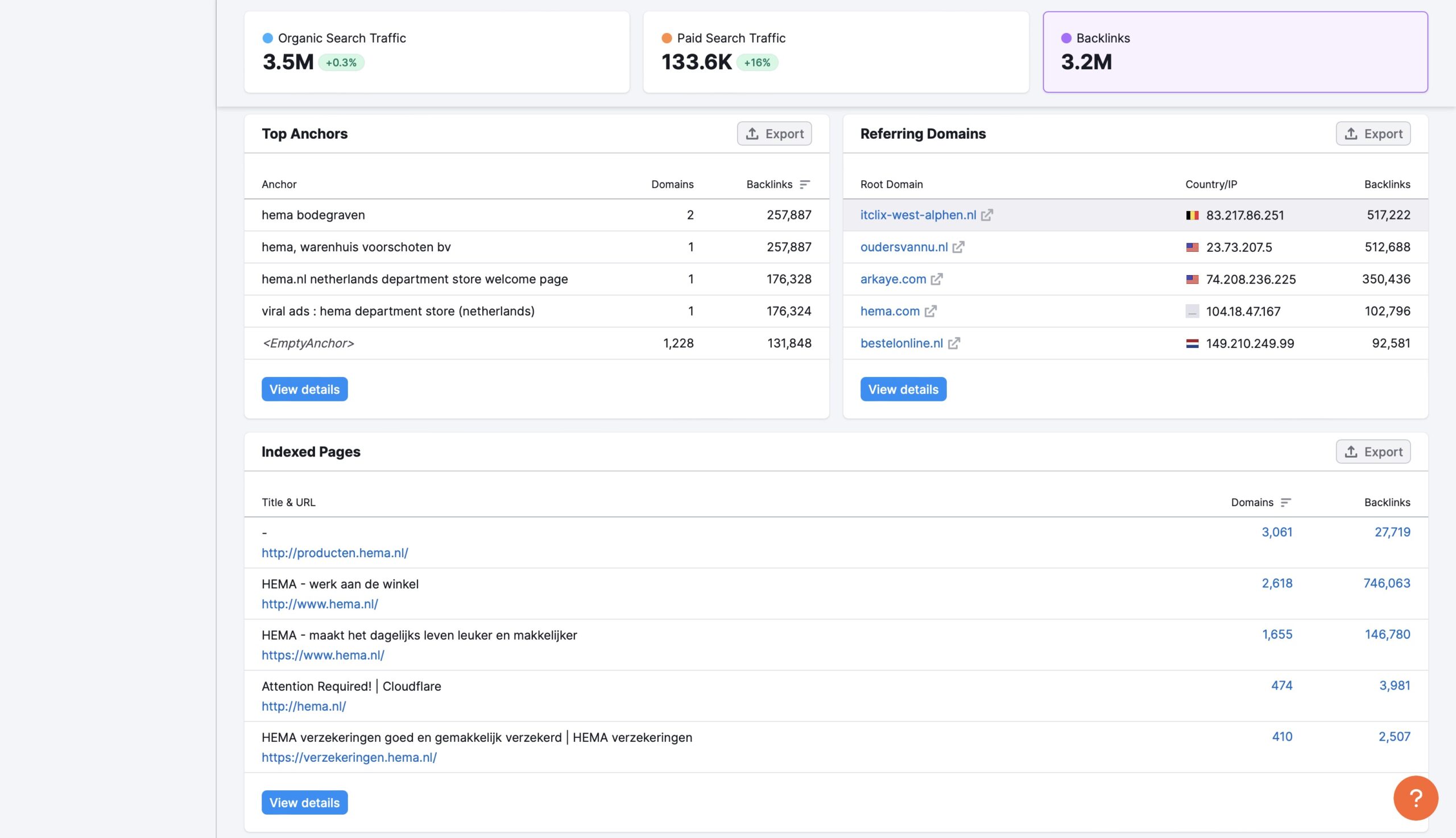Click US flag next to 23.73.207.5

(1192, 247)
